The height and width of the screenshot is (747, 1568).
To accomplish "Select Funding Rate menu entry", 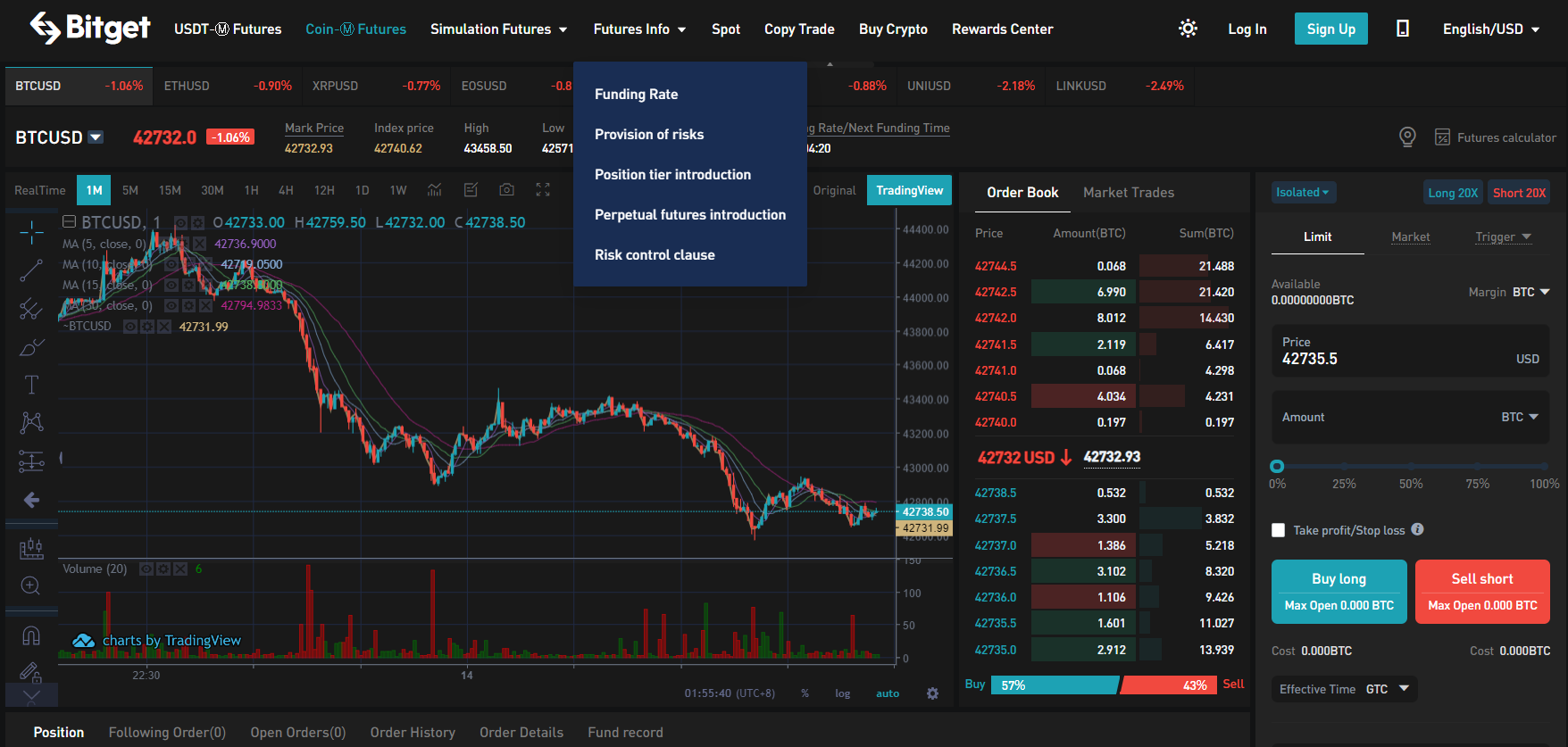I will [x=637, y=94].
